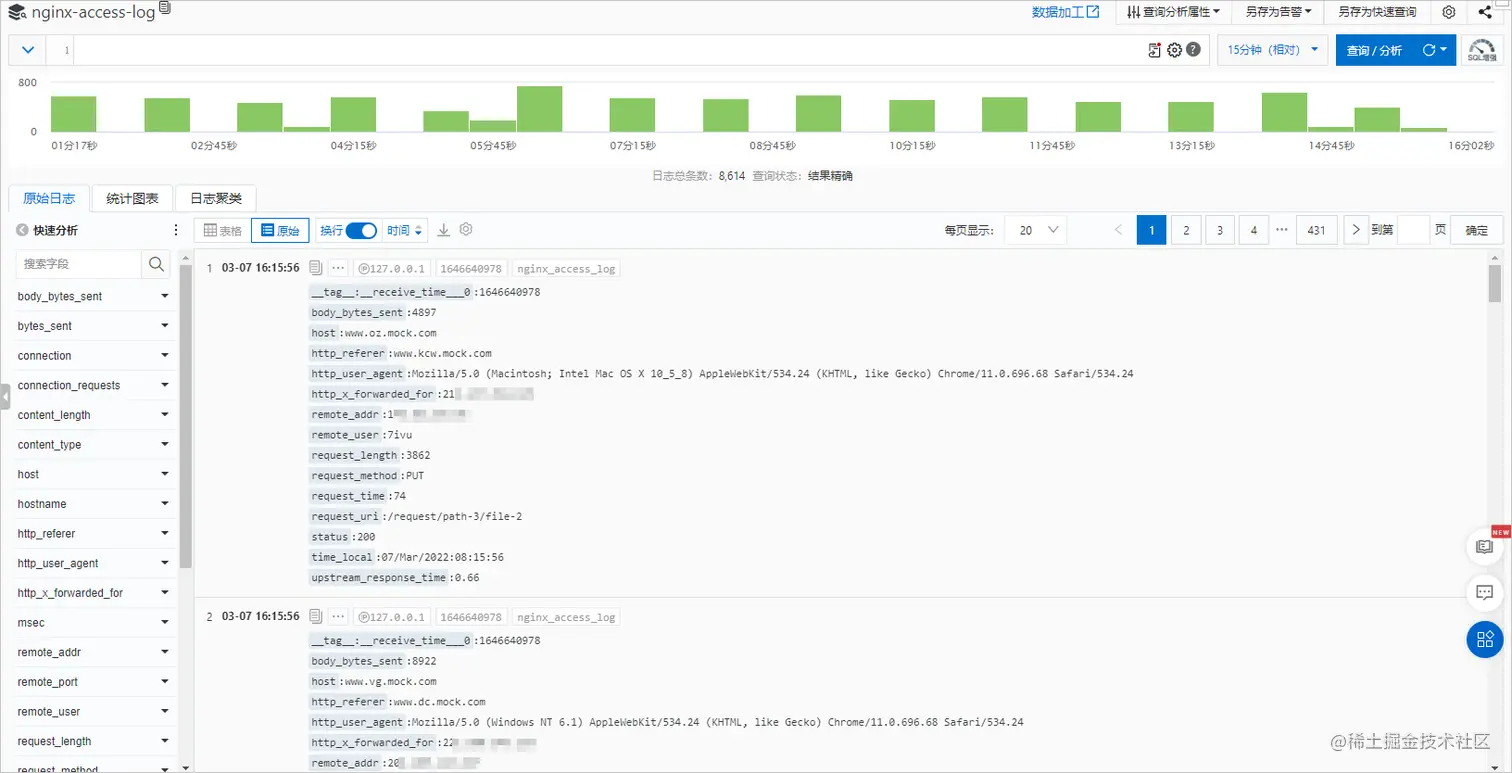
Task: Jump to last page 431
Action: coord(1317,230)
